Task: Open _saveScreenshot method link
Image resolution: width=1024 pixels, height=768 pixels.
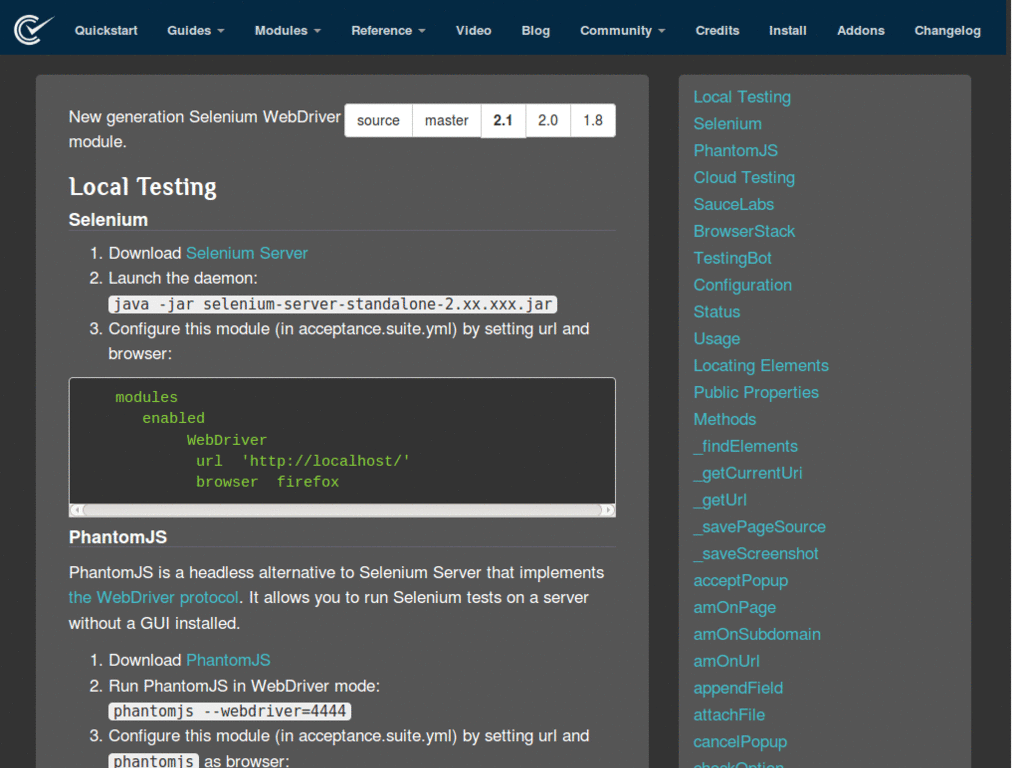Action: click(x=756, y=554)
